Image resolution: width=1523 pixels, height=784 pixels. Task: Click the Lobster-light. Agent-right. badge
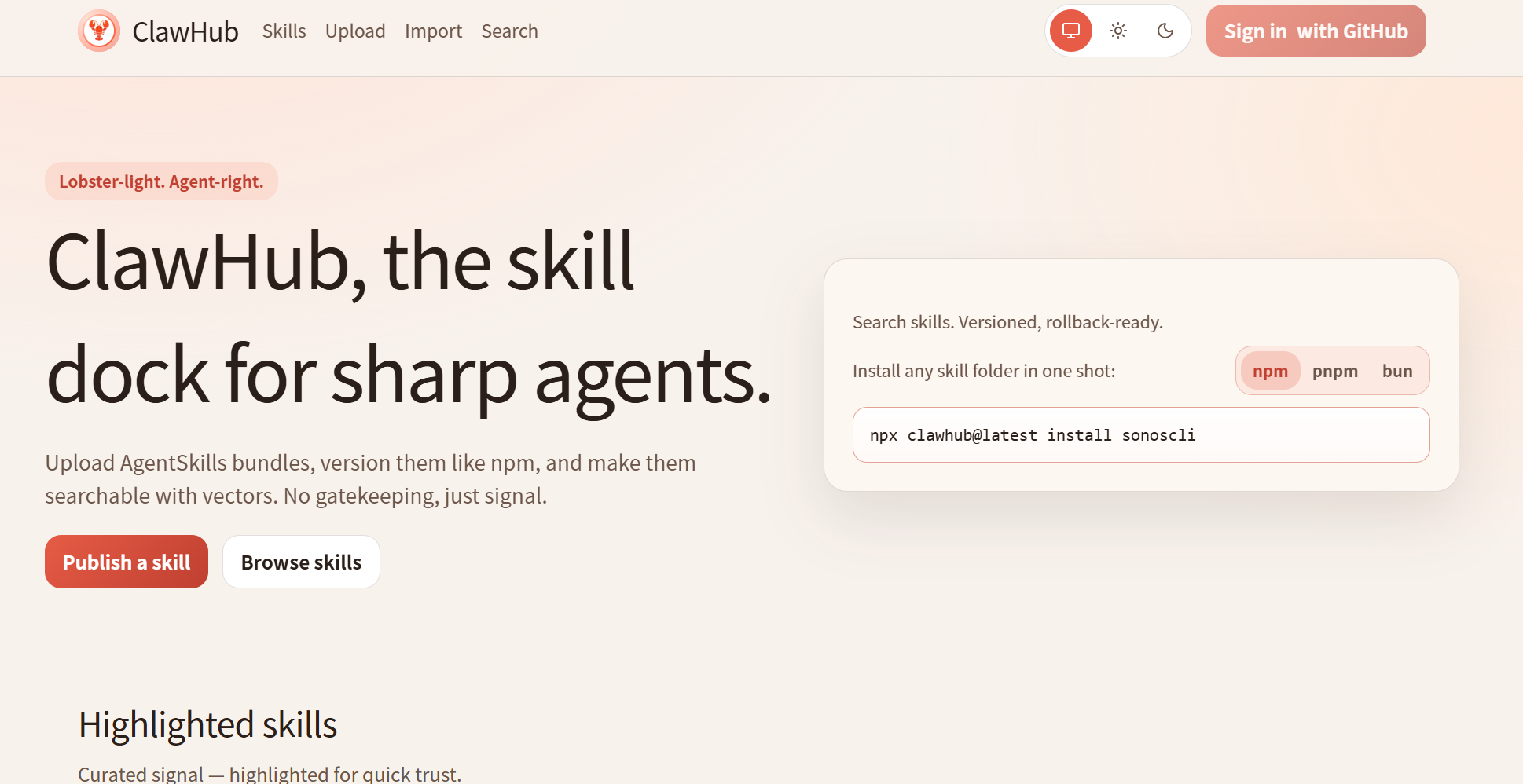[161, 181]
